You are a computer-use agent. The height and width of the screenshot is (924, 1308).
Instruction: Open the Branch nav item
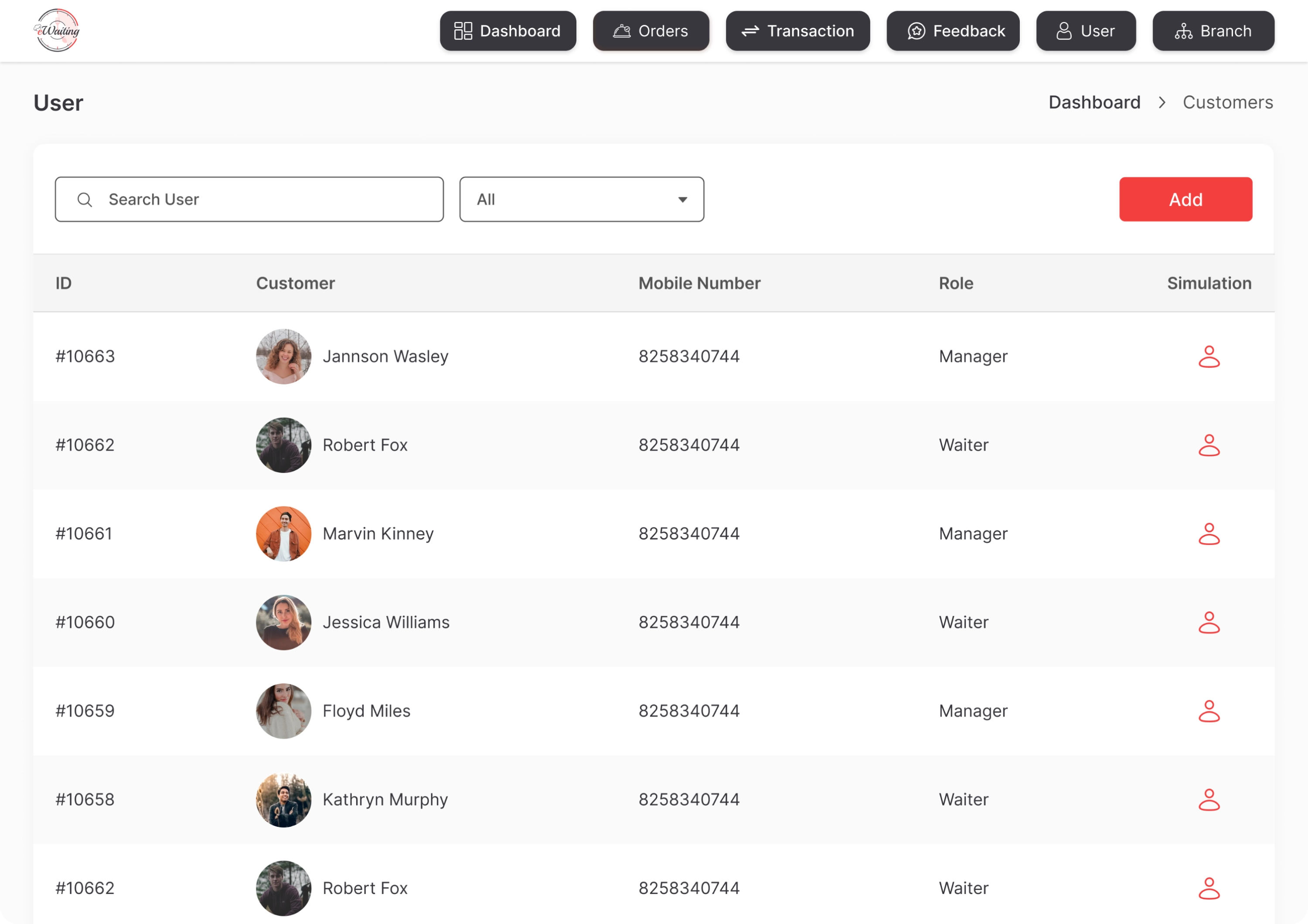click(1213, 31)
